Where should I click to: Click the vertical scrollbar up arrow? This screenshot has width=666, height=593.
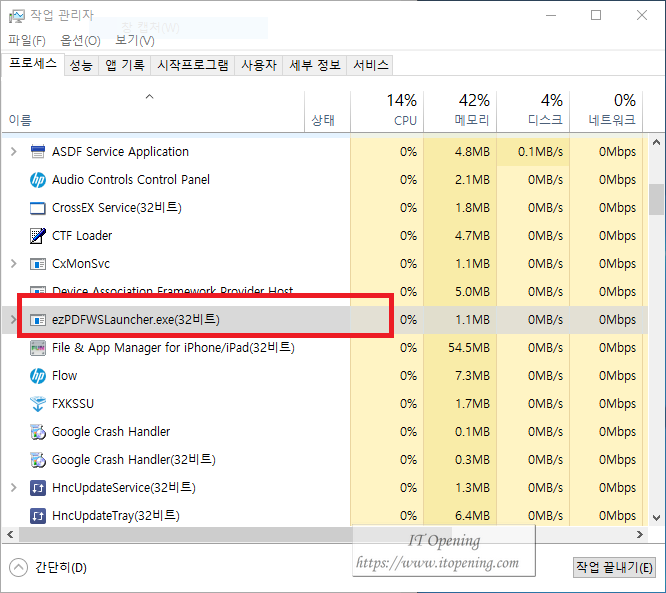(657, 143)
